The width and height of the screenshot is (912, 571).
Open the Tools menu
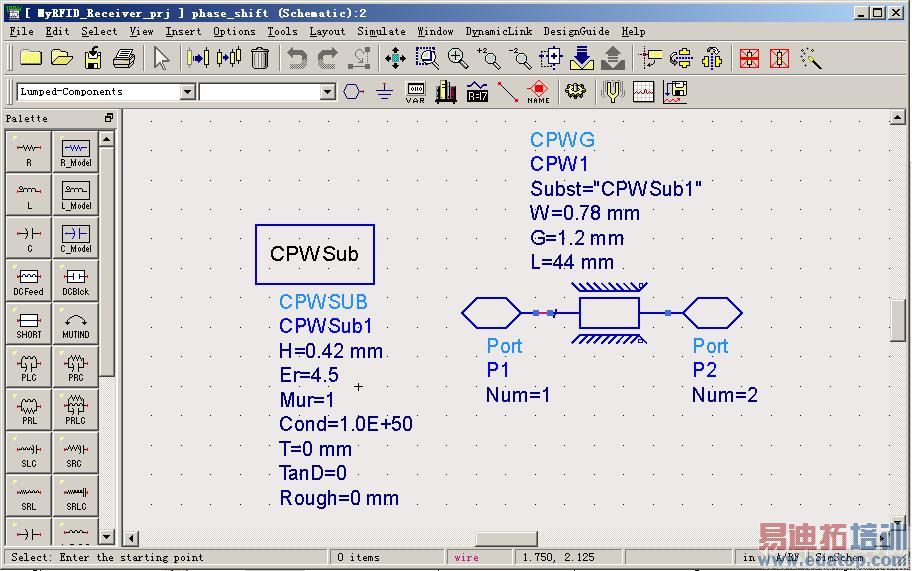282,31
